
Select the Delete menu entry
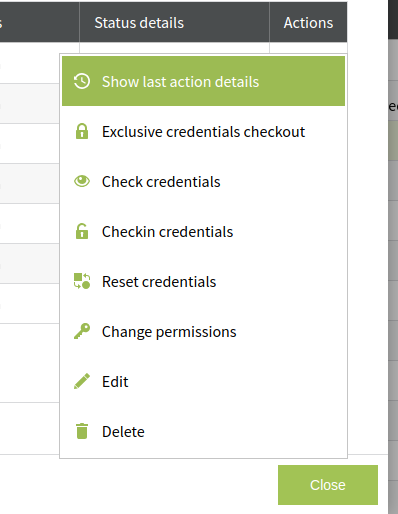pyautogui.click(x=203, y=431)
